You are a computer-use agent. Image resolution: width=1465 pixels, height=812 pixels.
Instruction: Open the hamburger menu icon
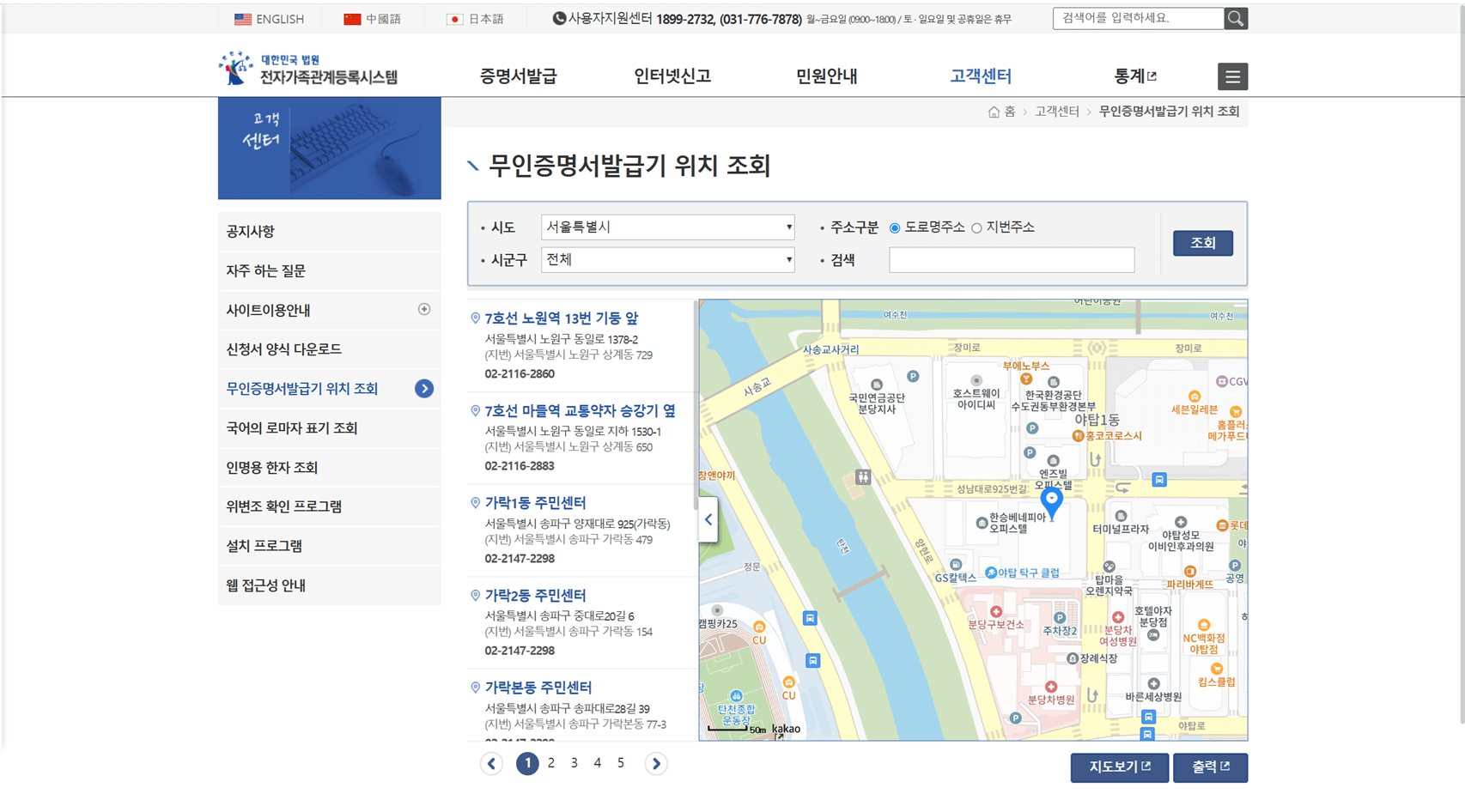click(x=1232, y=76)
